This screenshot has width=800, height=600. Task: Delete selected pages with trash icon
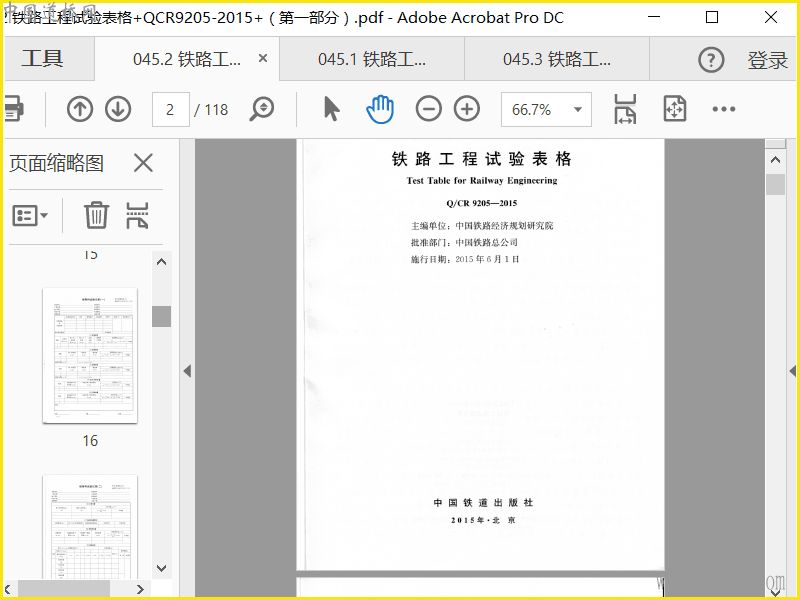(x=96, y=215)
